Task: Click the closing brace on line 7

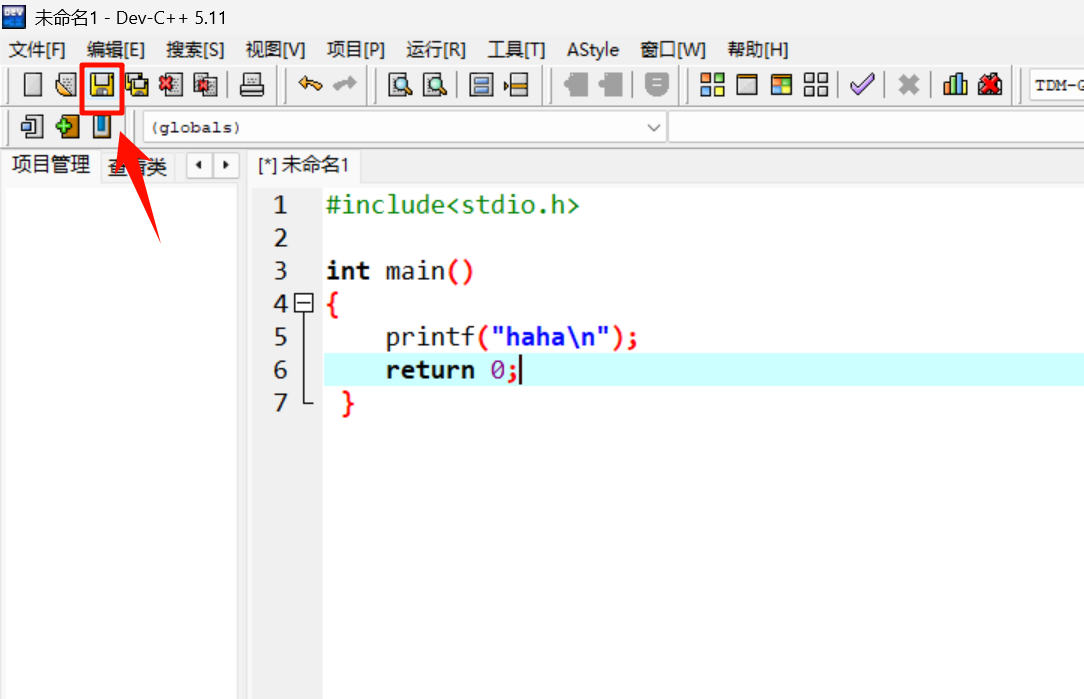Action: (348, 403)
